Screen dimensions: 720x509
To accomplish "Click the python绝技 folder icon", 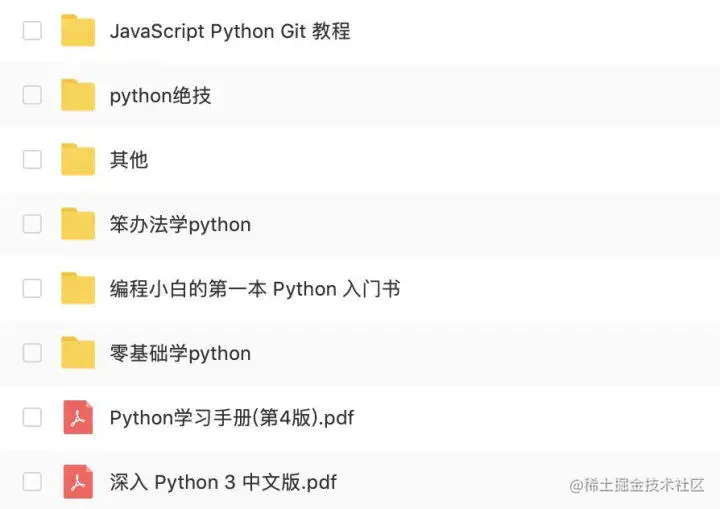I will [78, 95].
